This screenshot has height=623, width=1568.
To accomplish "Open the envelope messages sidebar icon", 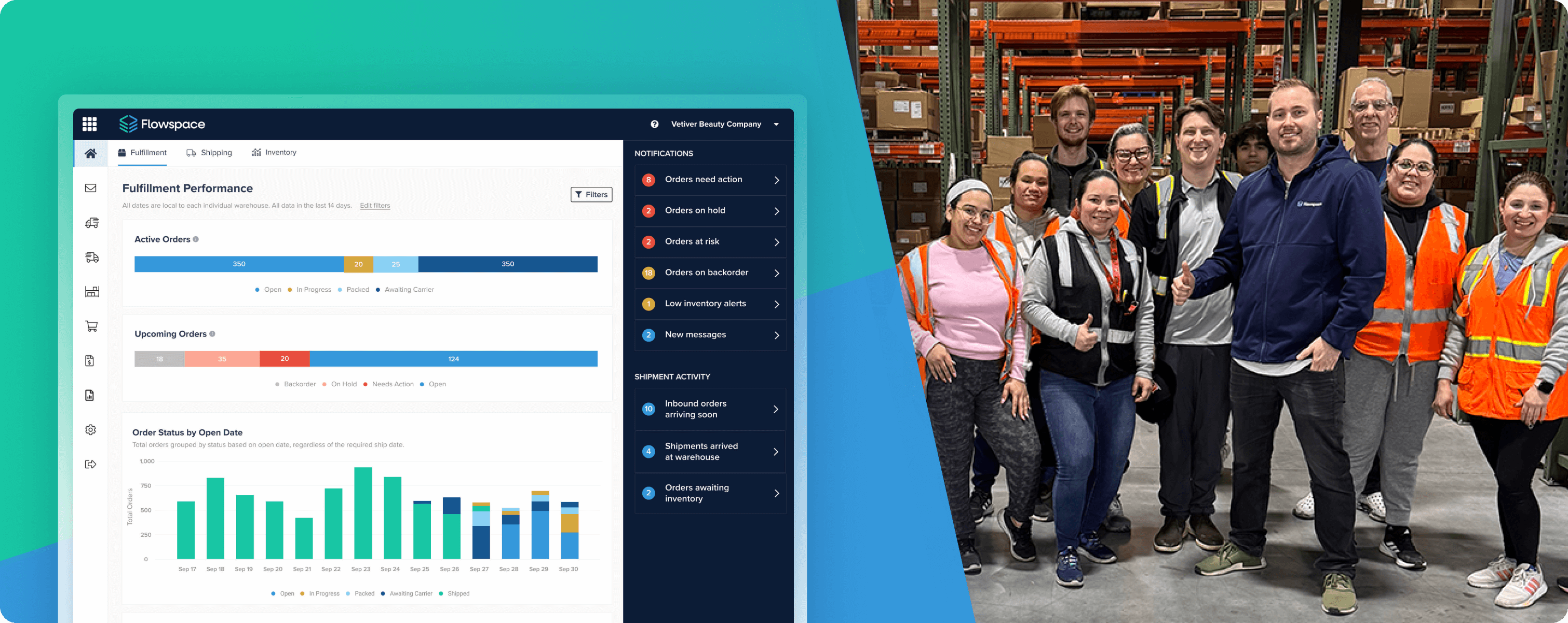I will point(91,188).
